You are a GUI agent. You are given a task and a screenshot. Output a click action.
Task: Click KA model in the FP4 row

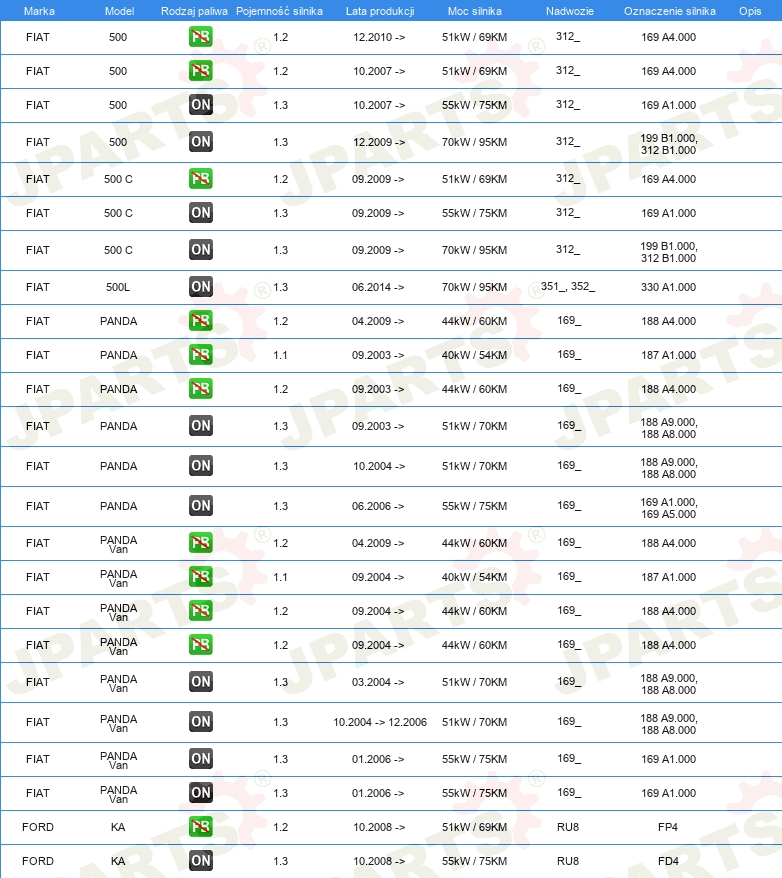(x=118, y=827)
